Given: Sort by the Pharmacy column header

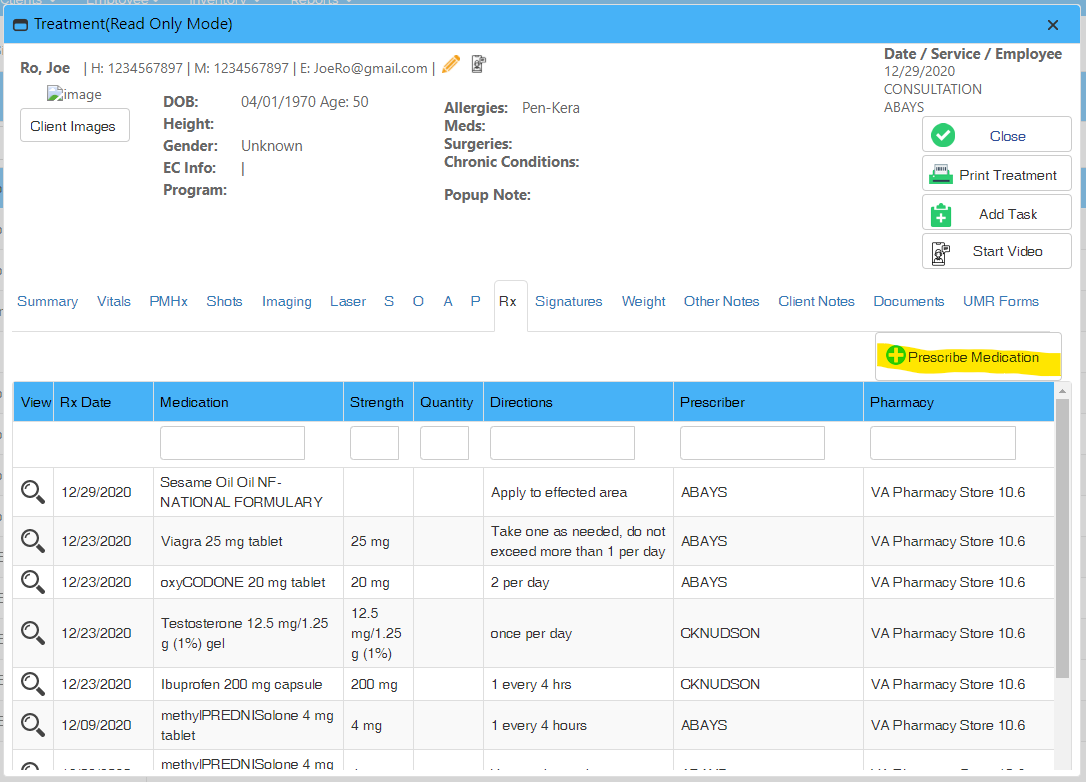Looking at the screenshot, I should pyautogui.click(x=959, y=402).
